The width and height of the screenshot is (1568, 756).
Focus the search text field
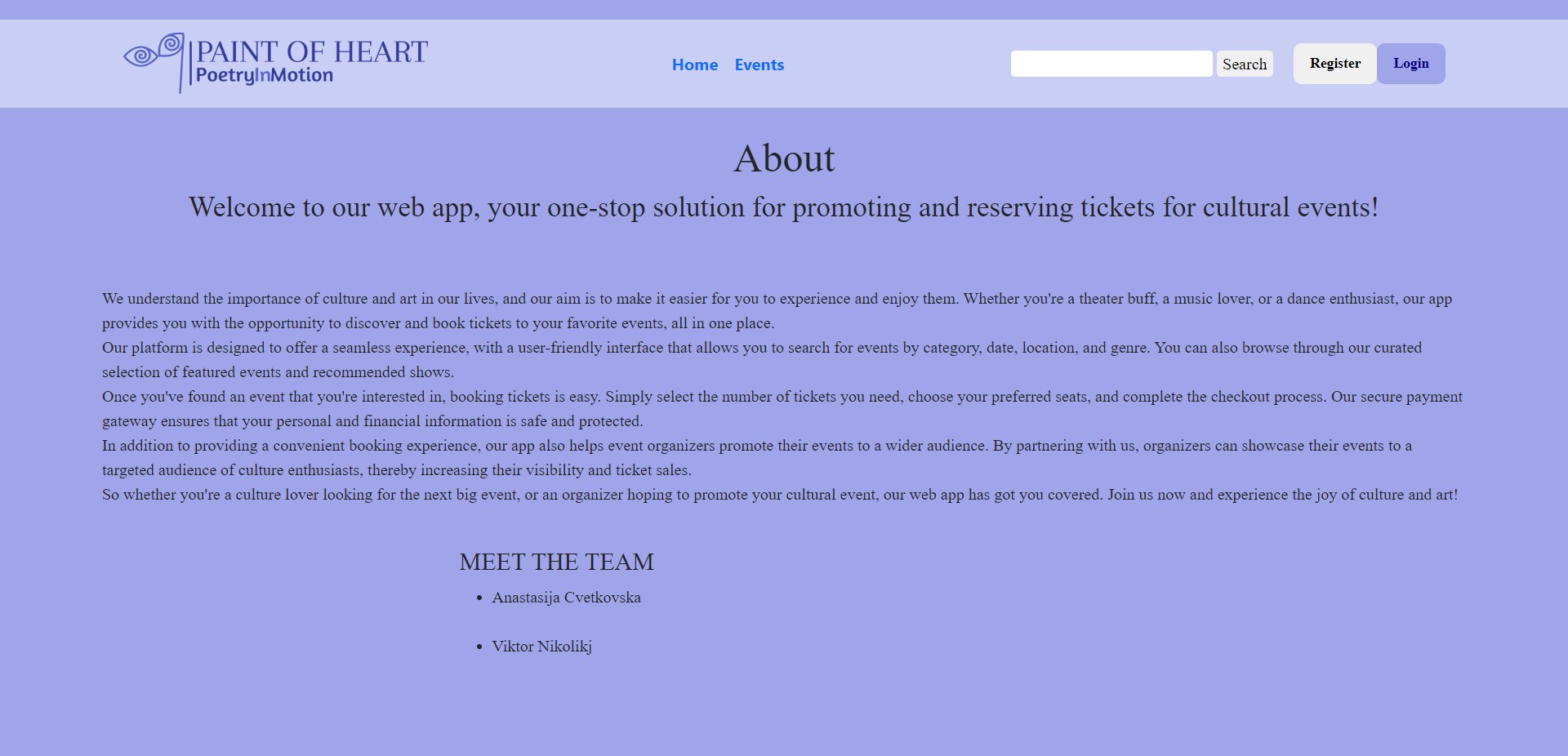1111,64
